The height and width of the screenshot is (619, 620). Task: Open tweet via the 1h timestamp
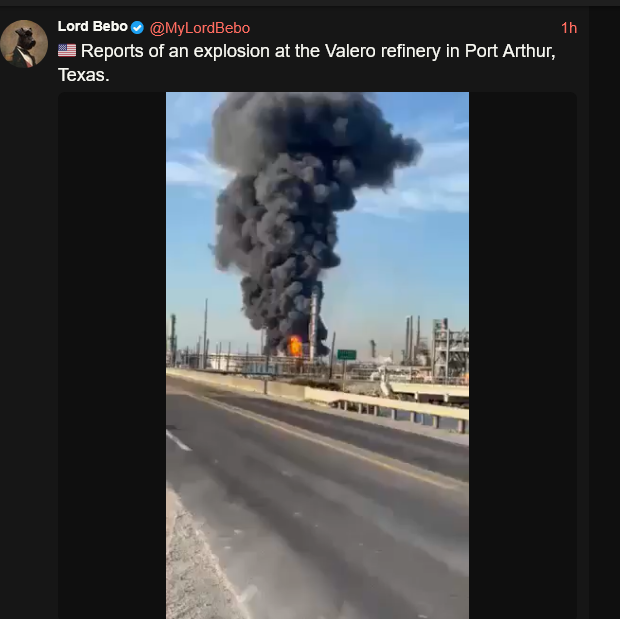coord(569,28)
